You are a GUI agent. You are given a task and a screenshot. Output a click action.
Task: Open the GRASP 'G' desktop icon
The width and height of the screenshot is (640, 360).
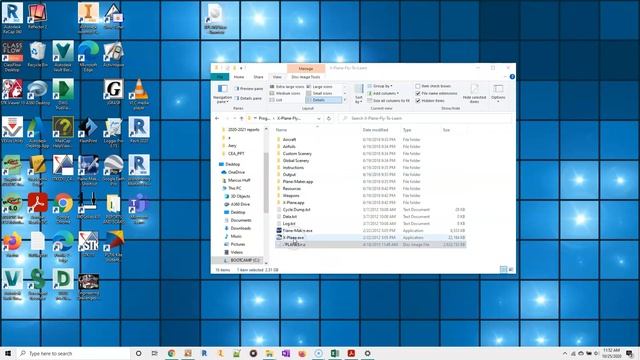[x=113, y=92]
